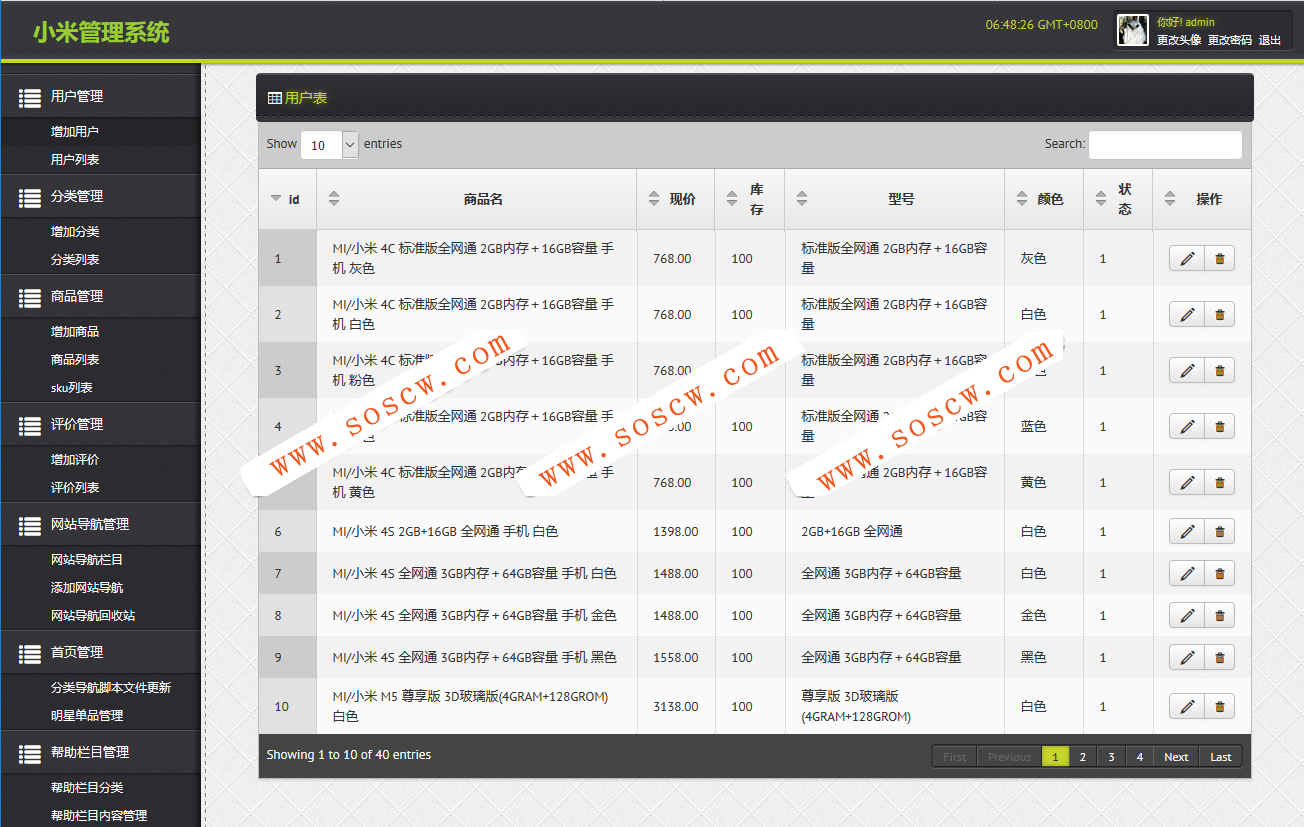The width and height of the screenshot is (1304, 827).
Task: Click the 用户表 panel heading
Action: click(x=306, y=98)
